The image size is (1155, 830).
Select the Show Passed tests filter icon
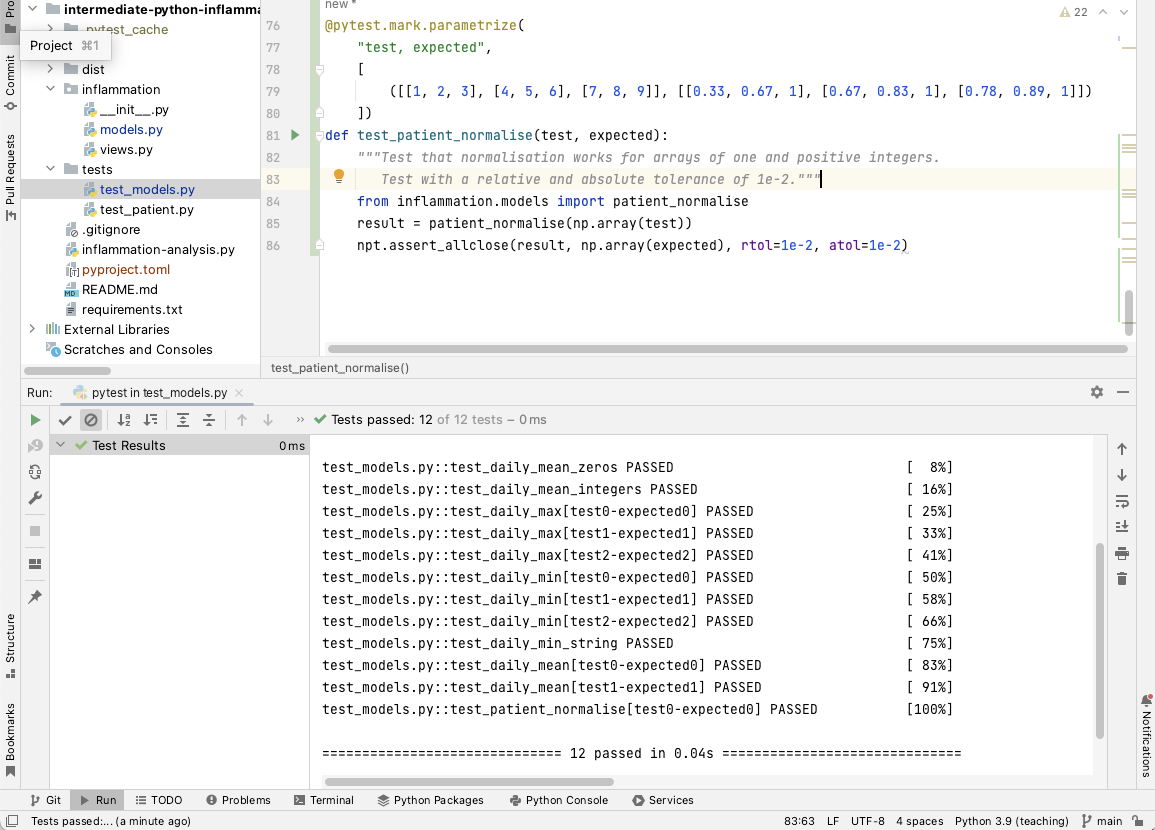click(x=67, y=420)
